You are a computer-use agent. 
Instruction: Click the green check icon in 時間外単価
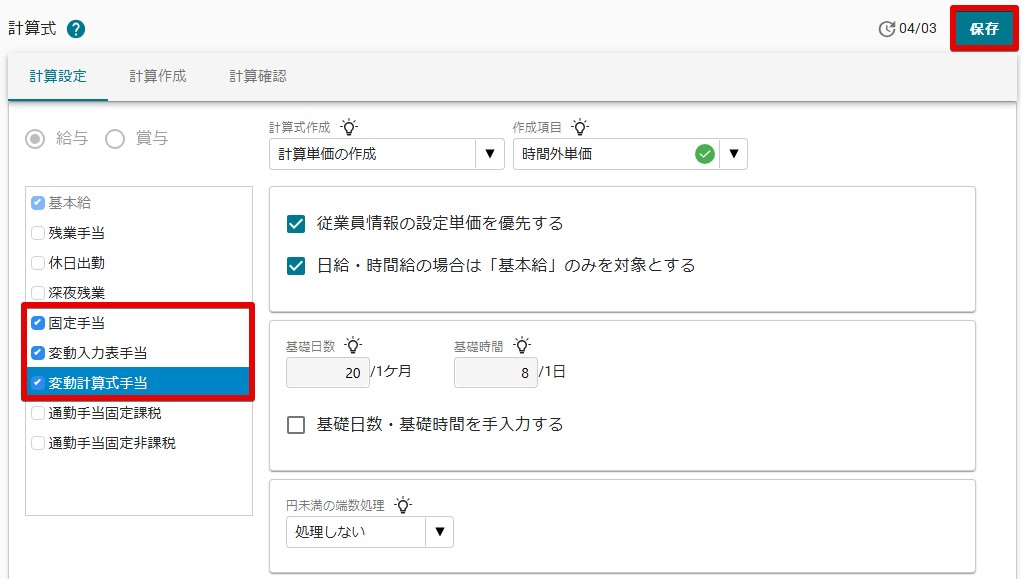[705, 154]
